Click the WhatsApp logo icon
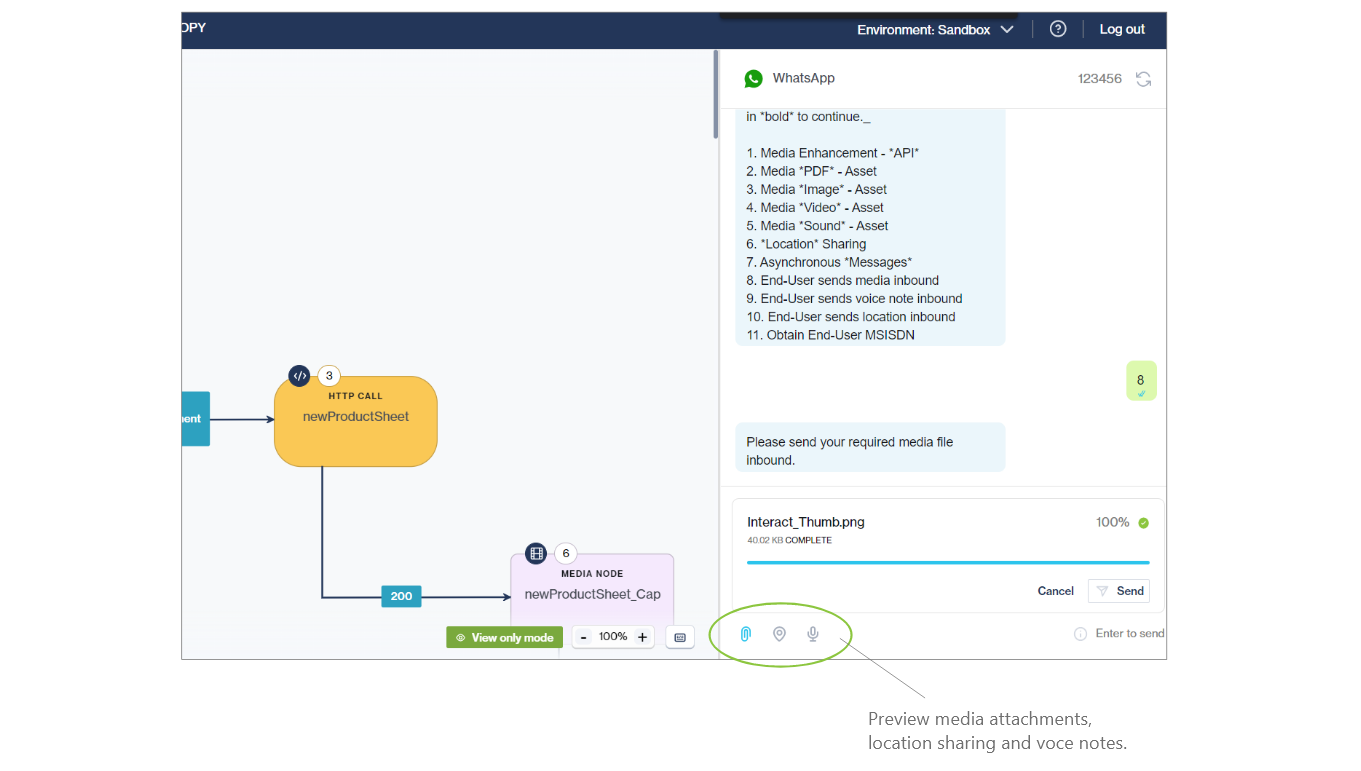Image resolution: width=1361 pixels, height=771 pixels. pos(753,79)
